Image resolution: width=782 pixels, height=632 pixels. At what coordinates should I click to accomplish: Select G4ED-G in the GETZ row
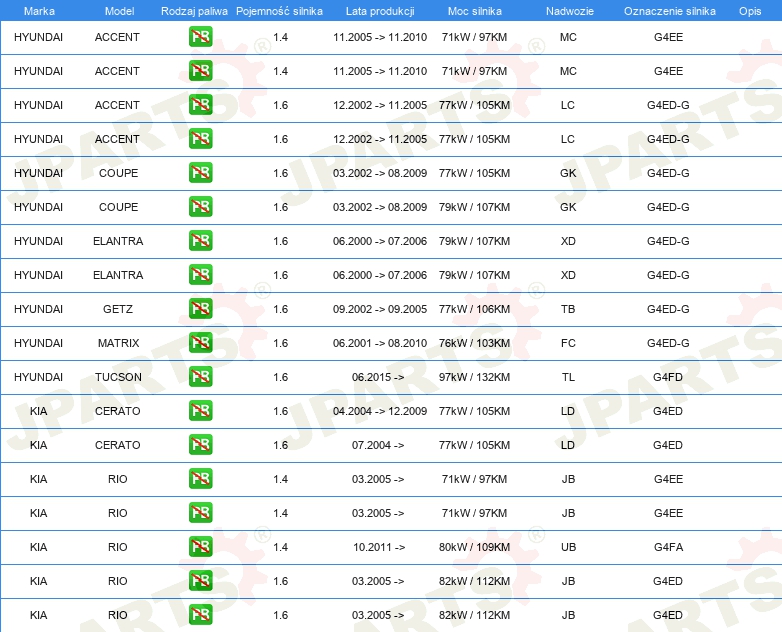click(668, 309)
